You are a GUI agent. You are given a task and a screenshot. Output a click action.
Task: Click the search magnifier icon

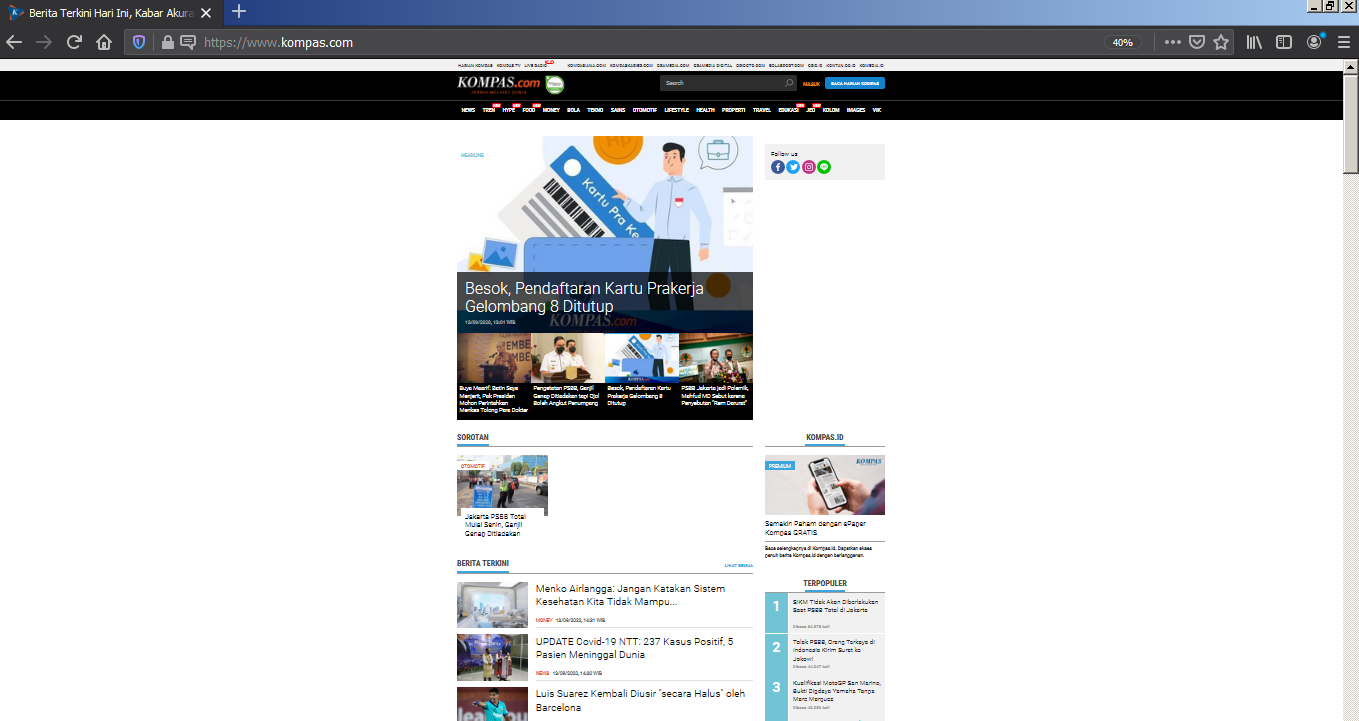point(789,83)
